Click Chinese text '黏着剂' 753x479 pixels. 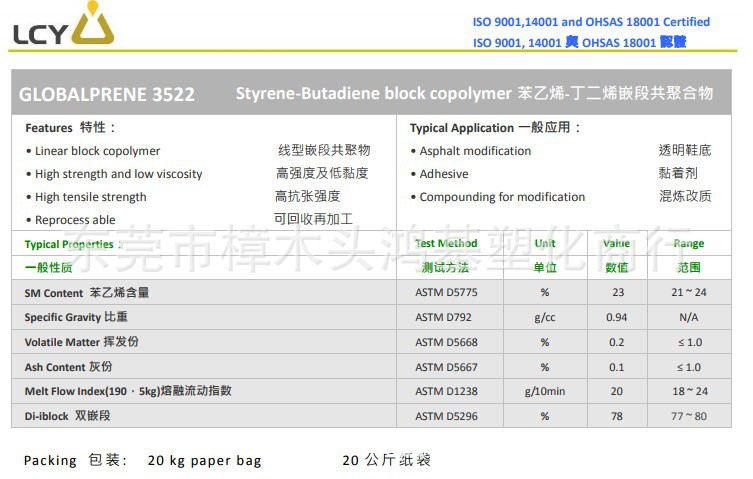[x=678, y=173]
